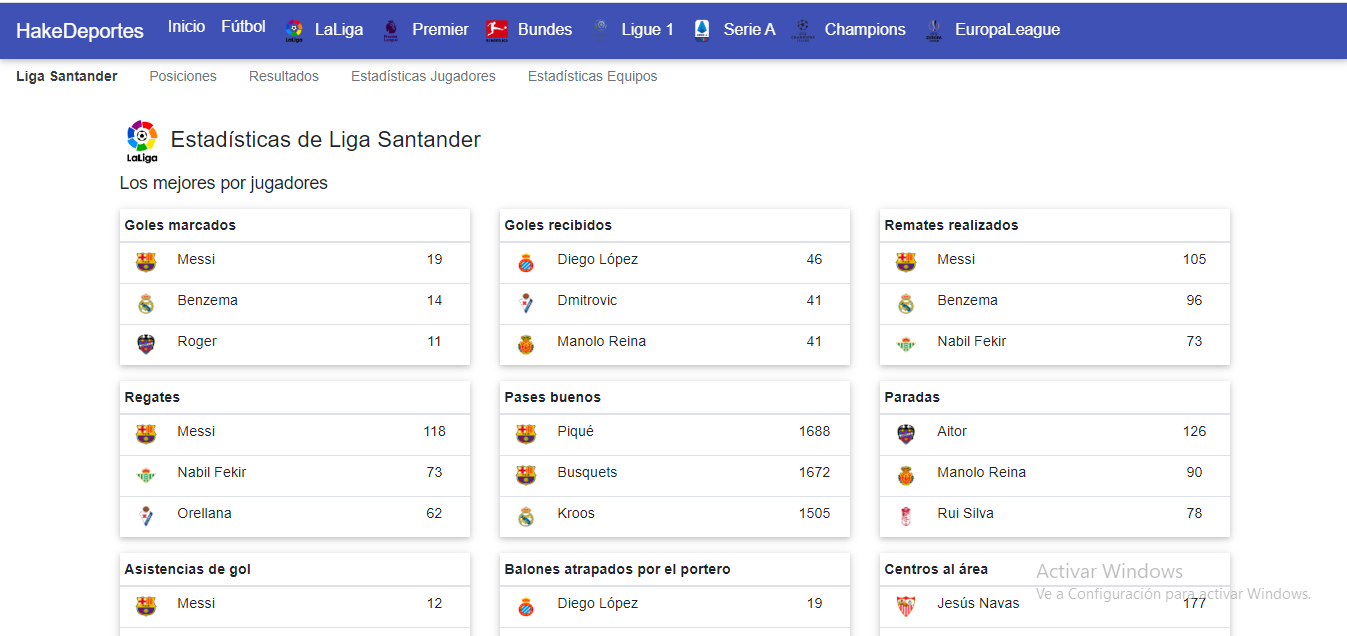
Task: Open the Fútbol navbar link
Action: tap(243, 27)
